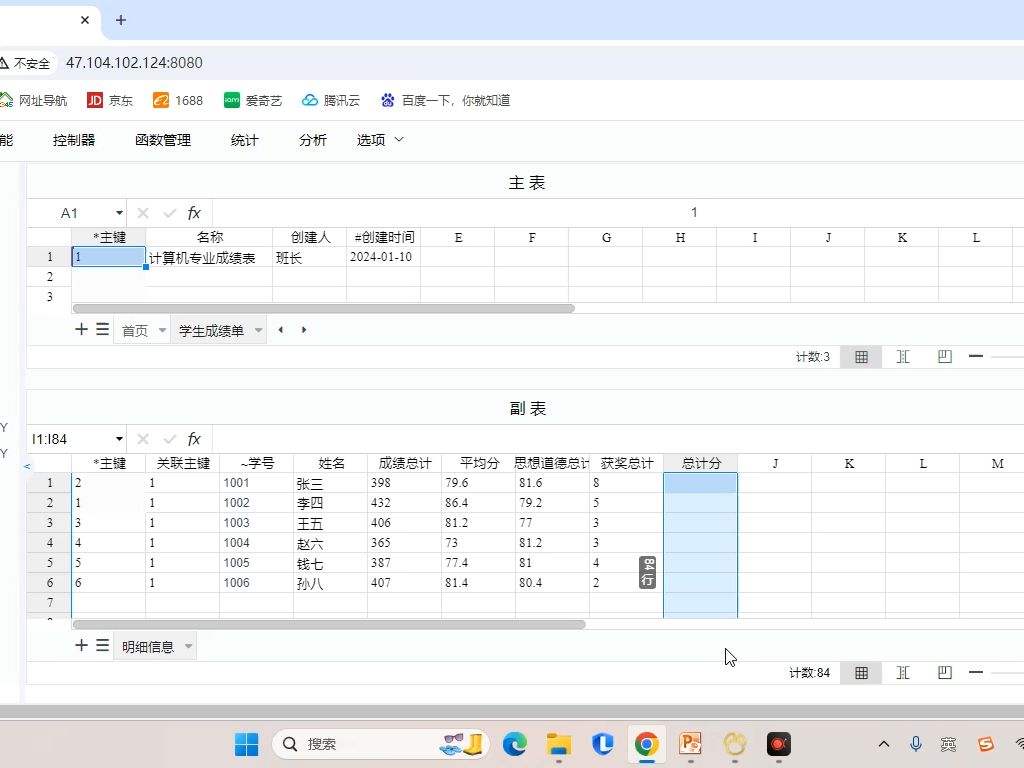Click the fx function icon in main table

point(194,213)
